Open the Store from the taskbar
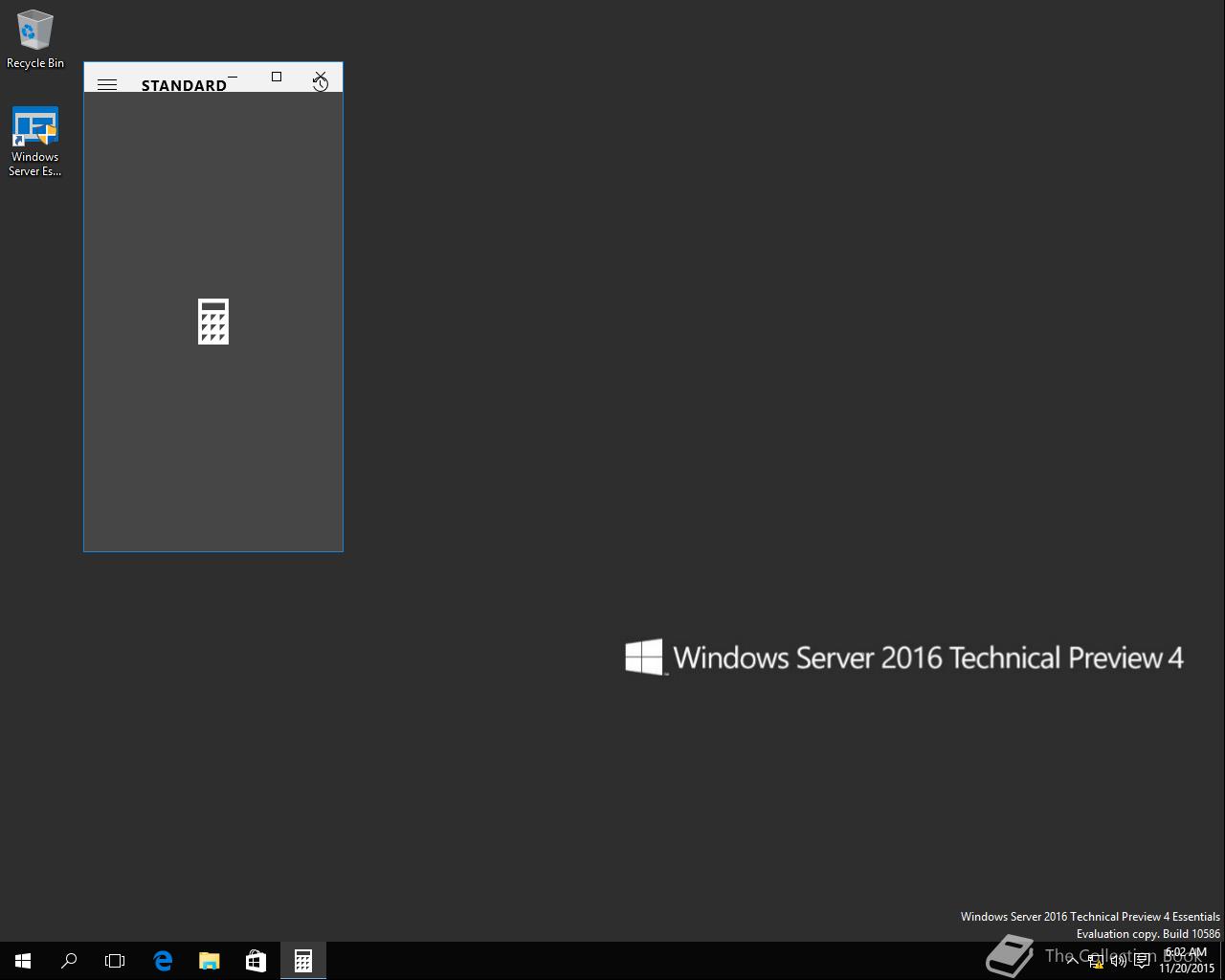 tap(256, 961)
